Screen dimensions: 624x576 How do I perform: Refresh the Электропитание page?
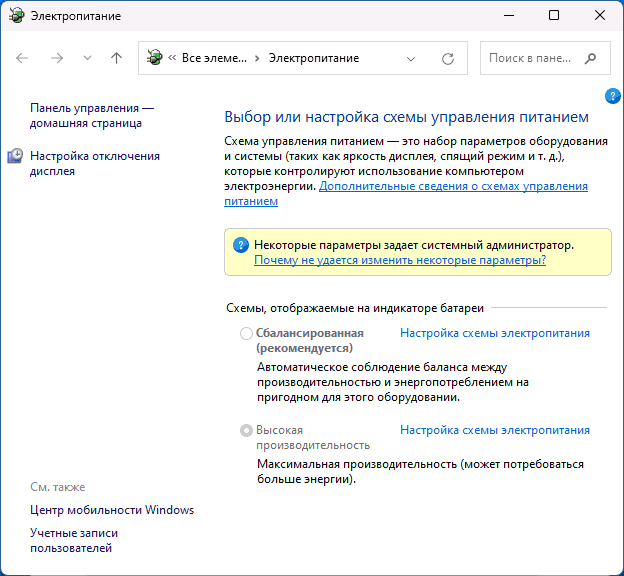(x=448, y=59)
